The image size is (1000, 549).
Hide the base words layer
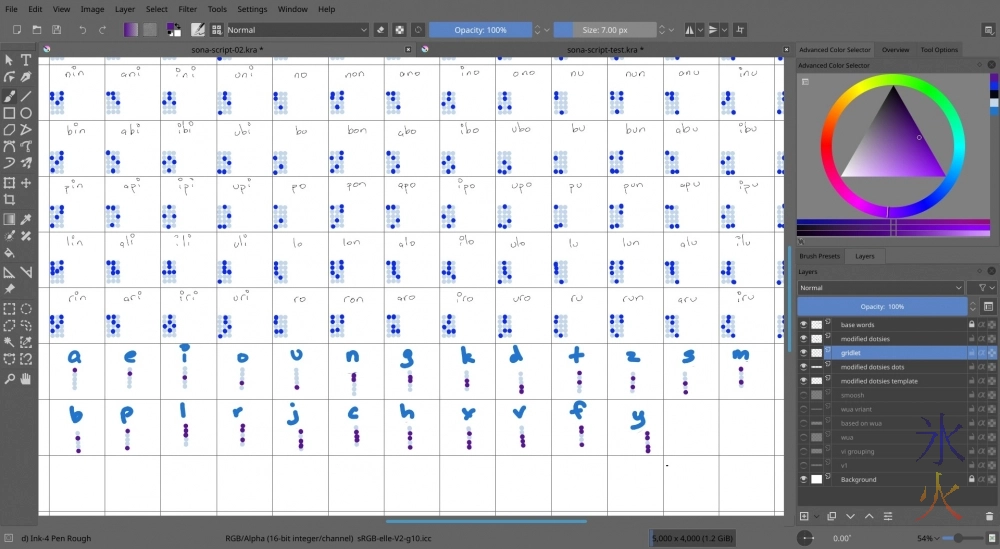[803, 325]
